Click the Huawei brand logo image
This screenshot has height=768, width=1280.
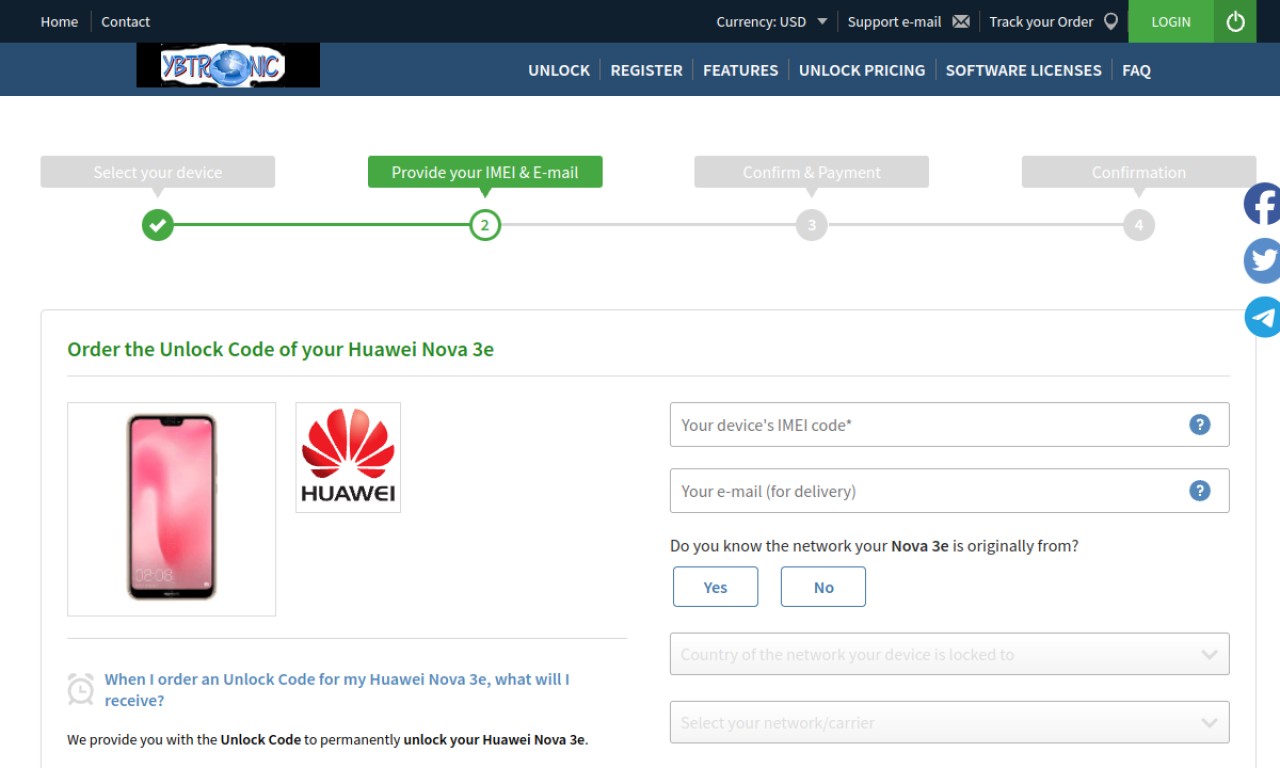point(348,458)
